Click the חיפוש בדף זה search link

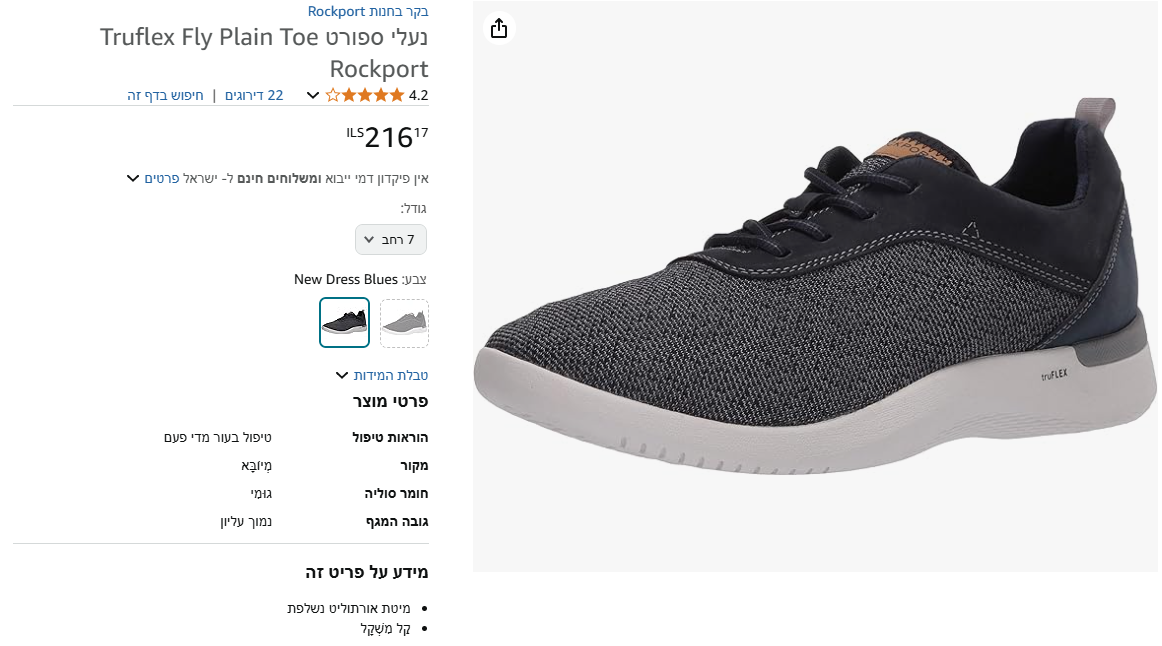[x=166, y=94]
